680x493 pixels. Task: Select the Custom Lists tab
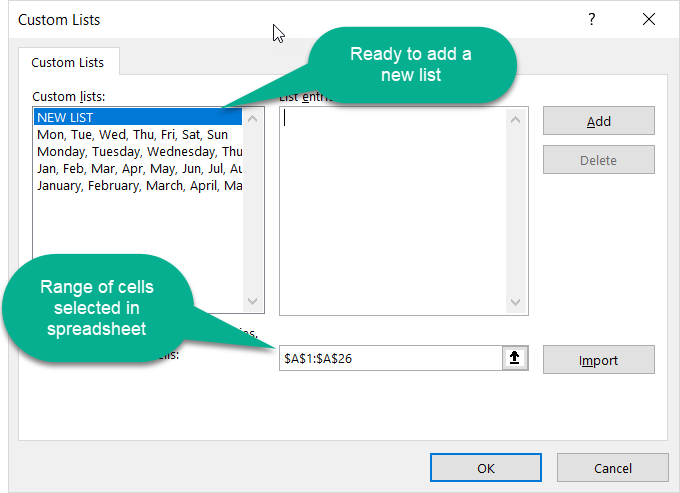click(x=68, y=62)
